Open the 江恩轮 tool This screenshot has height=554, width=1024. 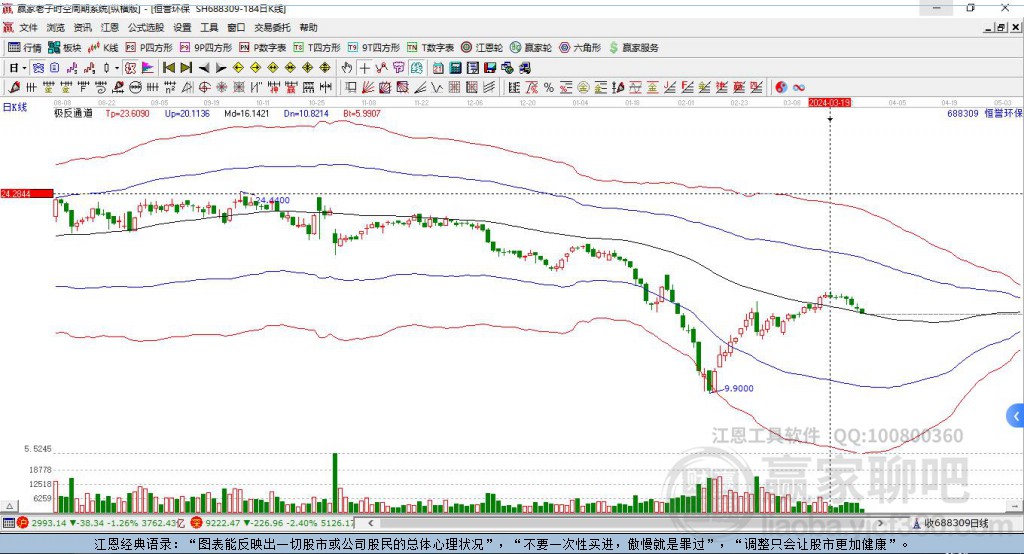(482, 48)
